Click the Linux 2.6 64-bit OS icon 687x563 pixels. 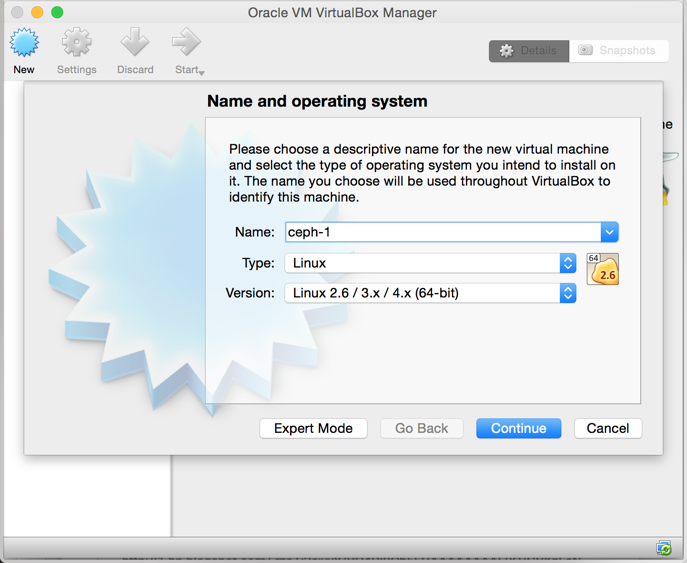point(603,269)
